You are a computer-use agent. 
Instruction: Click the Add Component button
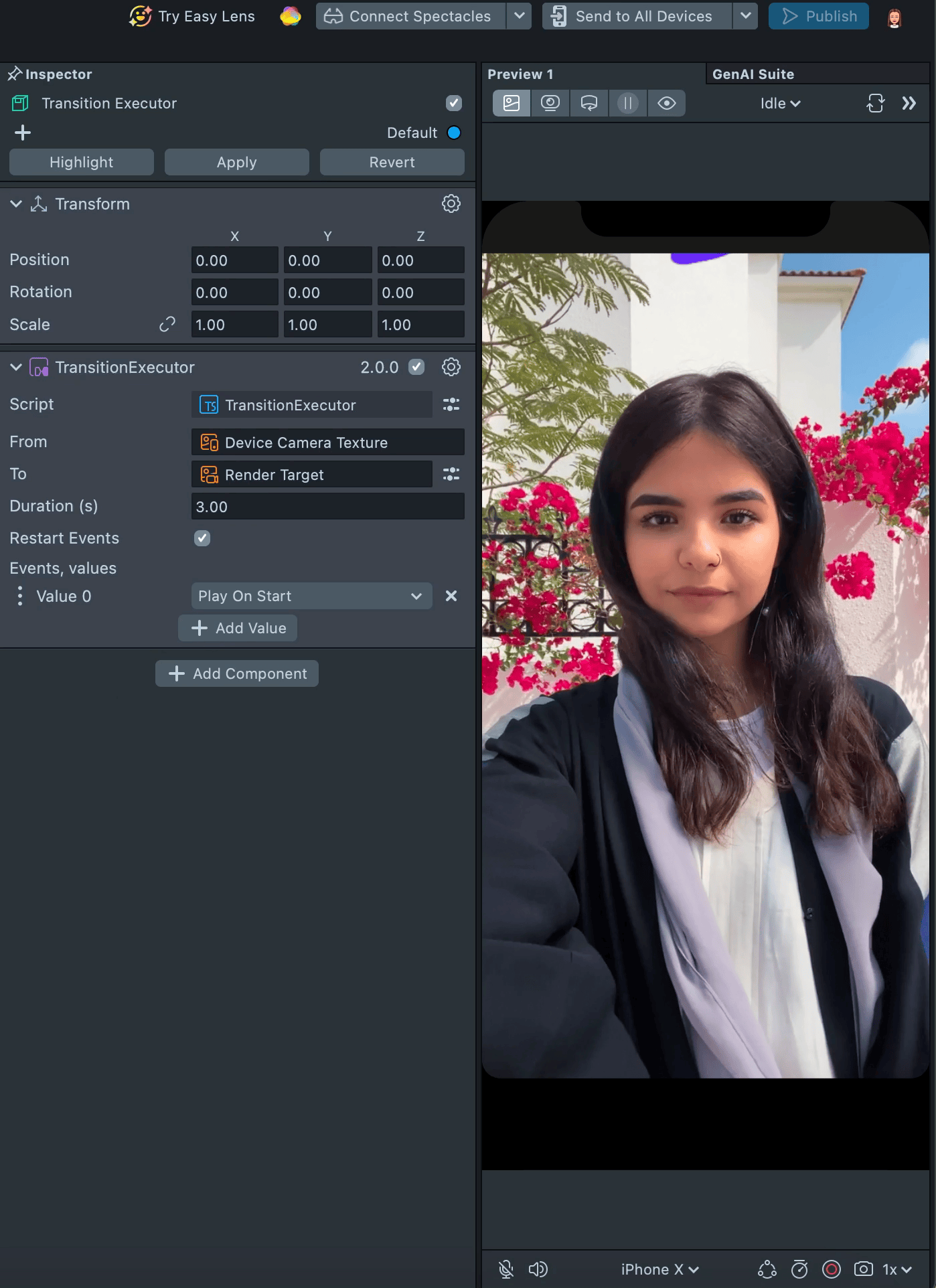click(x=237, y=673)
